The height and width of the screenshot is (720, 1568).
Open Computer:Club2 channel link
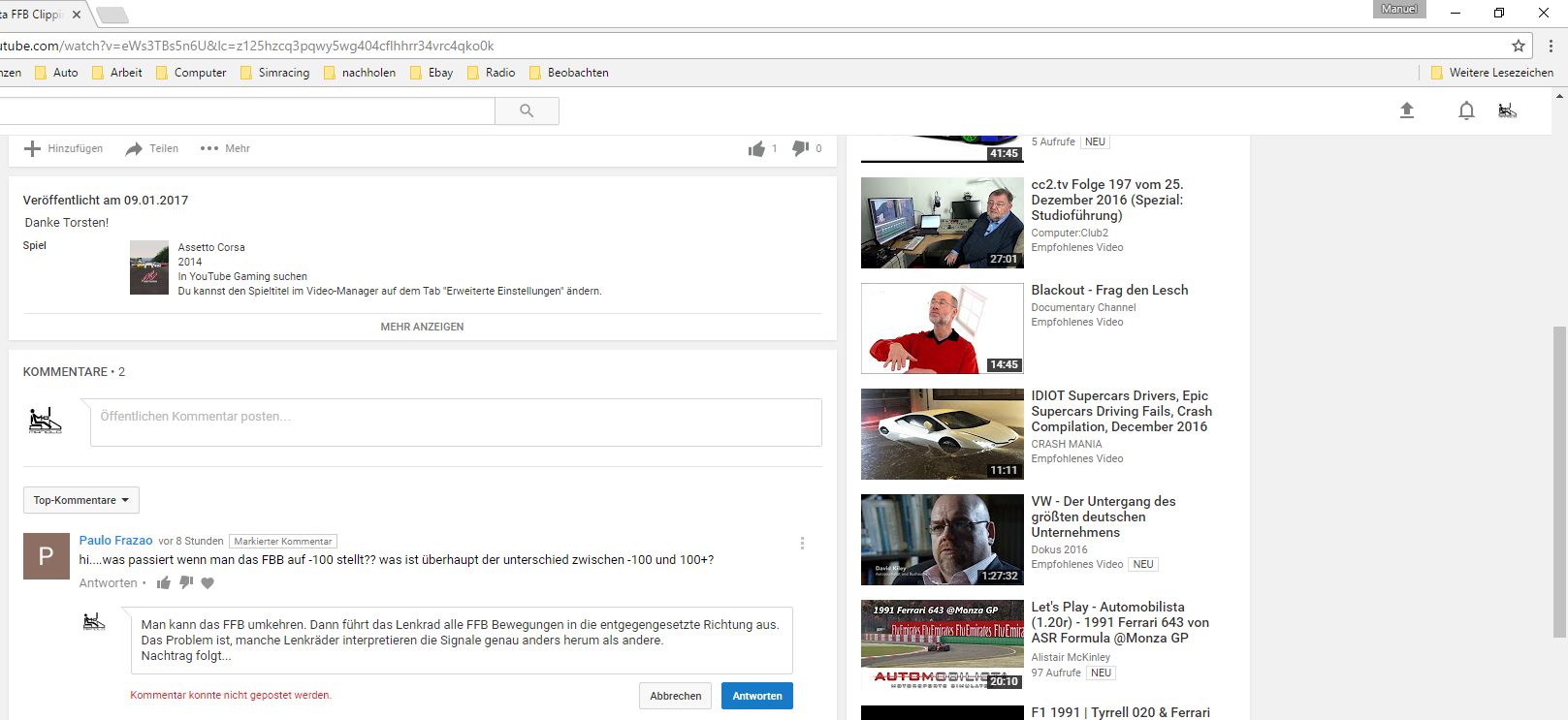1070,233
